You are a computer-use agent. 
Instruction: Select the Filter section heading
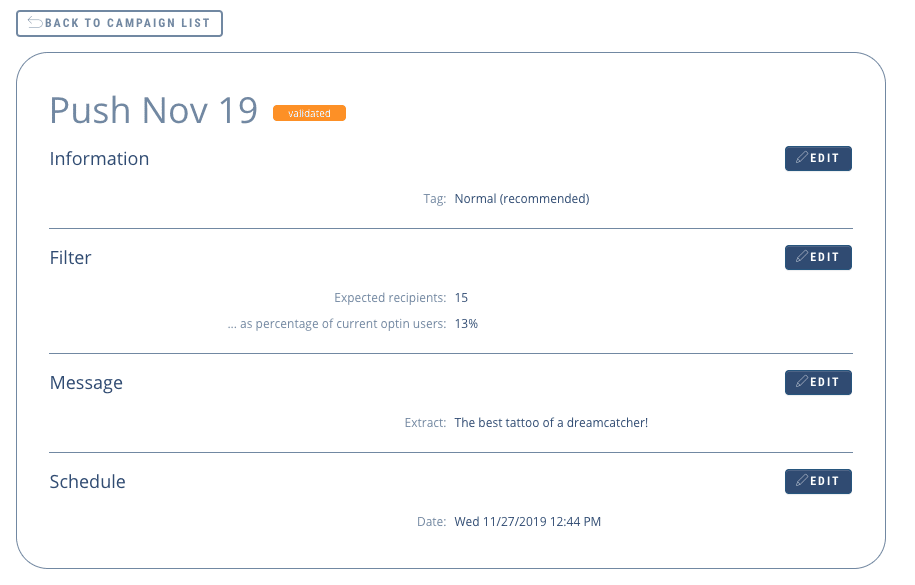[x=70, y=257]
